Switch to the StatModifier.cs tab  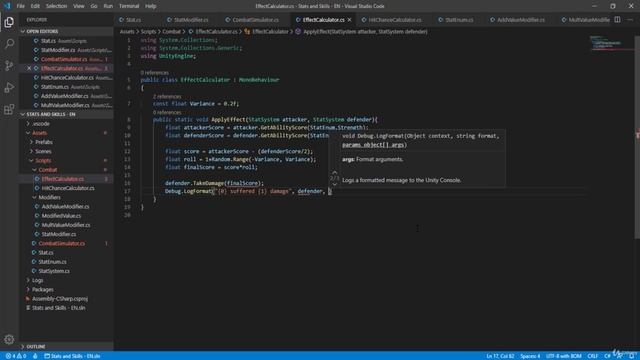pyautogui.click(x=191, y=20)
